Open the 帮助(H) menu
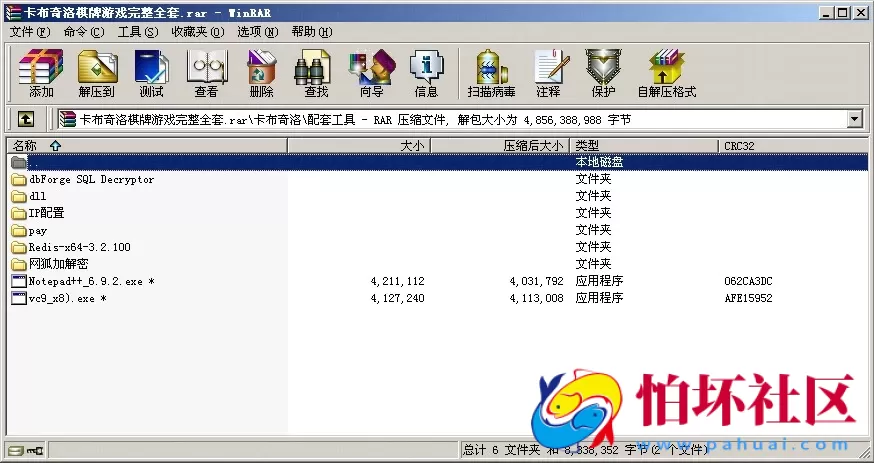 pos(312,32)
